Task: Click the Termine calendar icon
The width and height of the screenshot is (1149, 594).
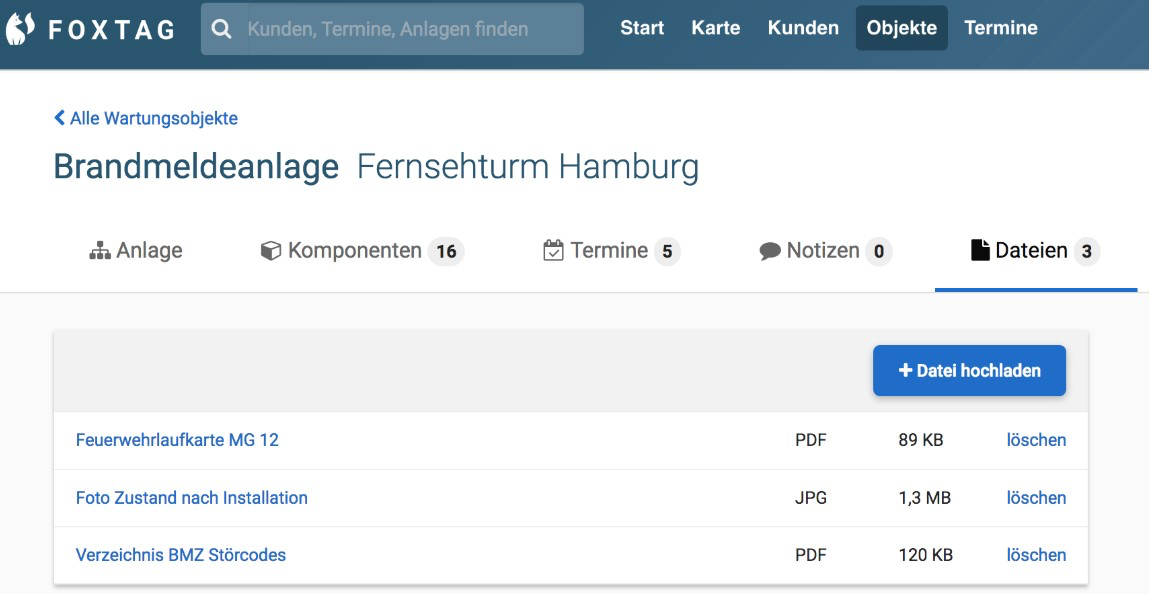Action: pyautogui.click(x=553, y=251)
